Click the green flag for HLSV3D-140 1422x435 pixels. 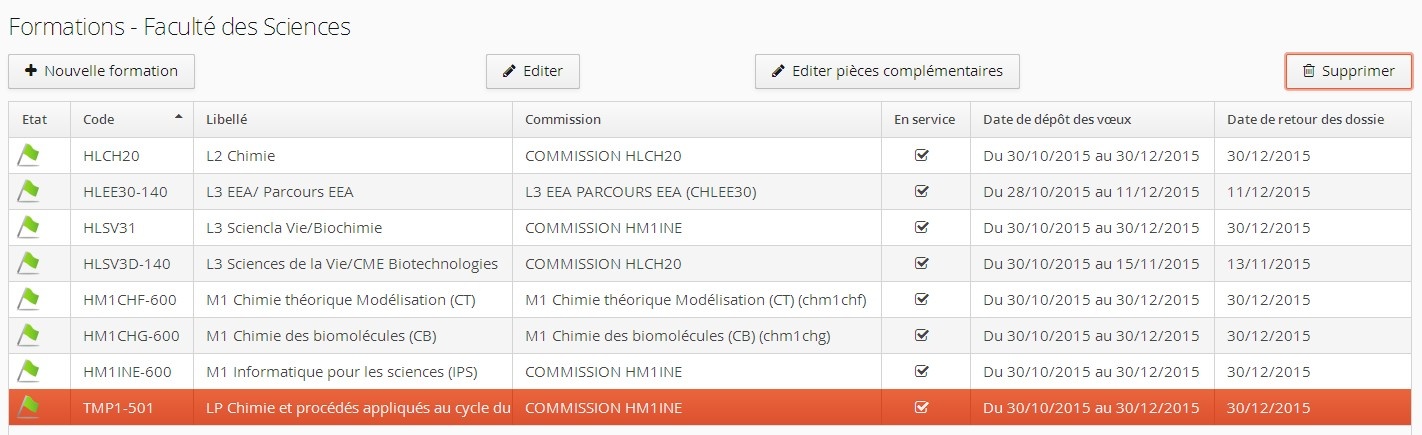point(28,263)
